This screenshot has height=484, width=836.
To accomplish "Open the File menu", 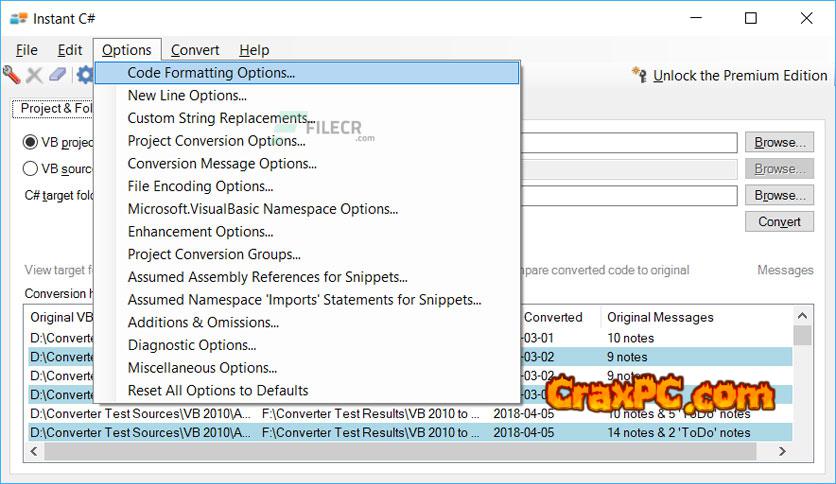I will [27, 50].
